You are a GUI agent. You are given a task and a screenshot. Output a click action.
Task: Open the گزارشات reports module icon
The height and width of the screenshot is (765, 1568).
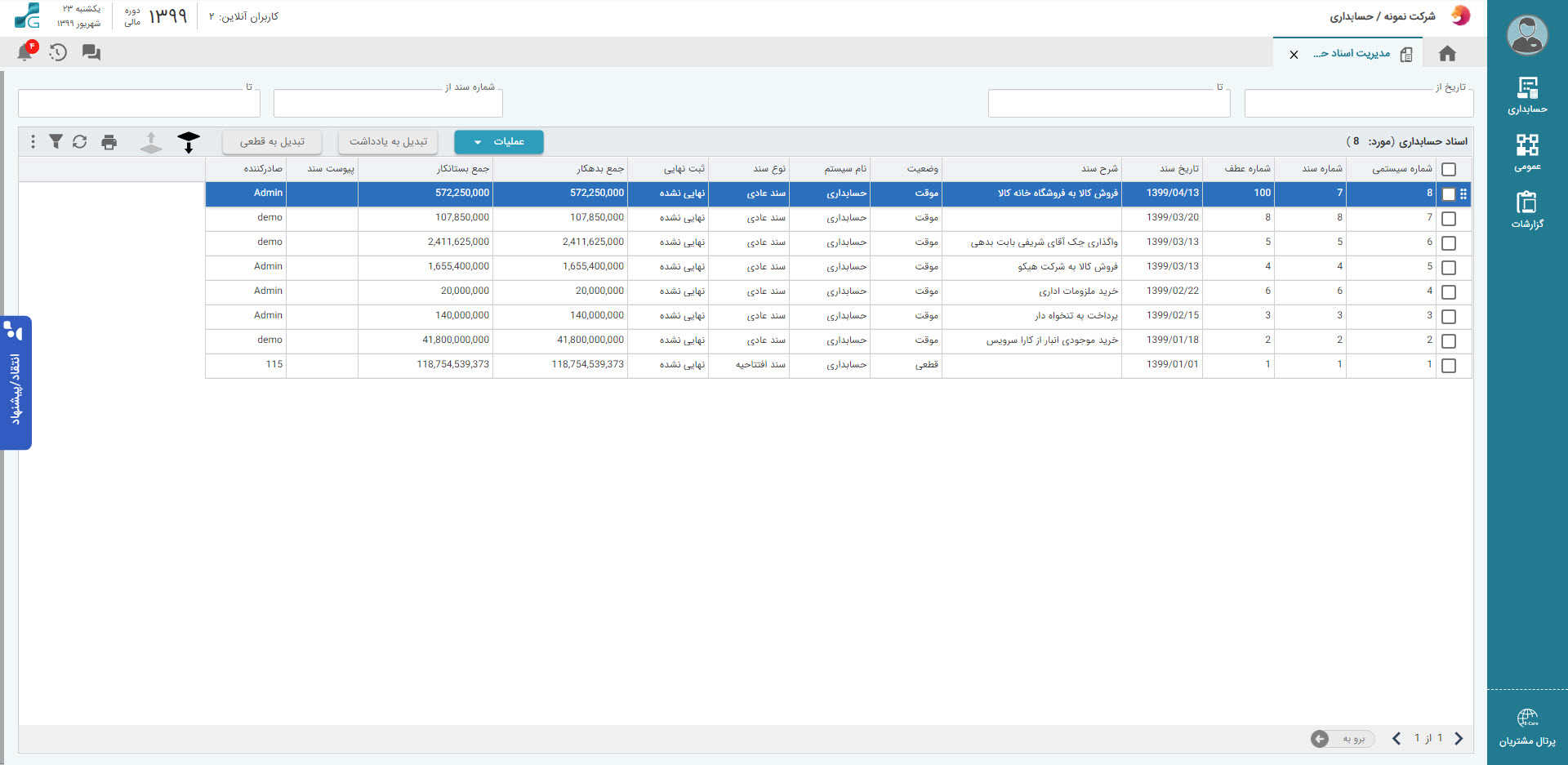pyautogui.click(x=1527, y=210)
